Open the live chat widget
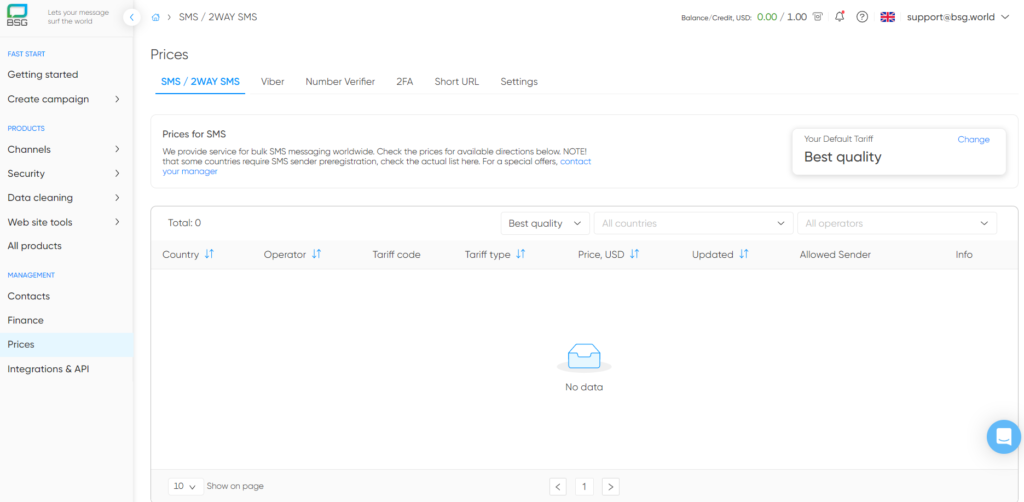 (1003, 437)
